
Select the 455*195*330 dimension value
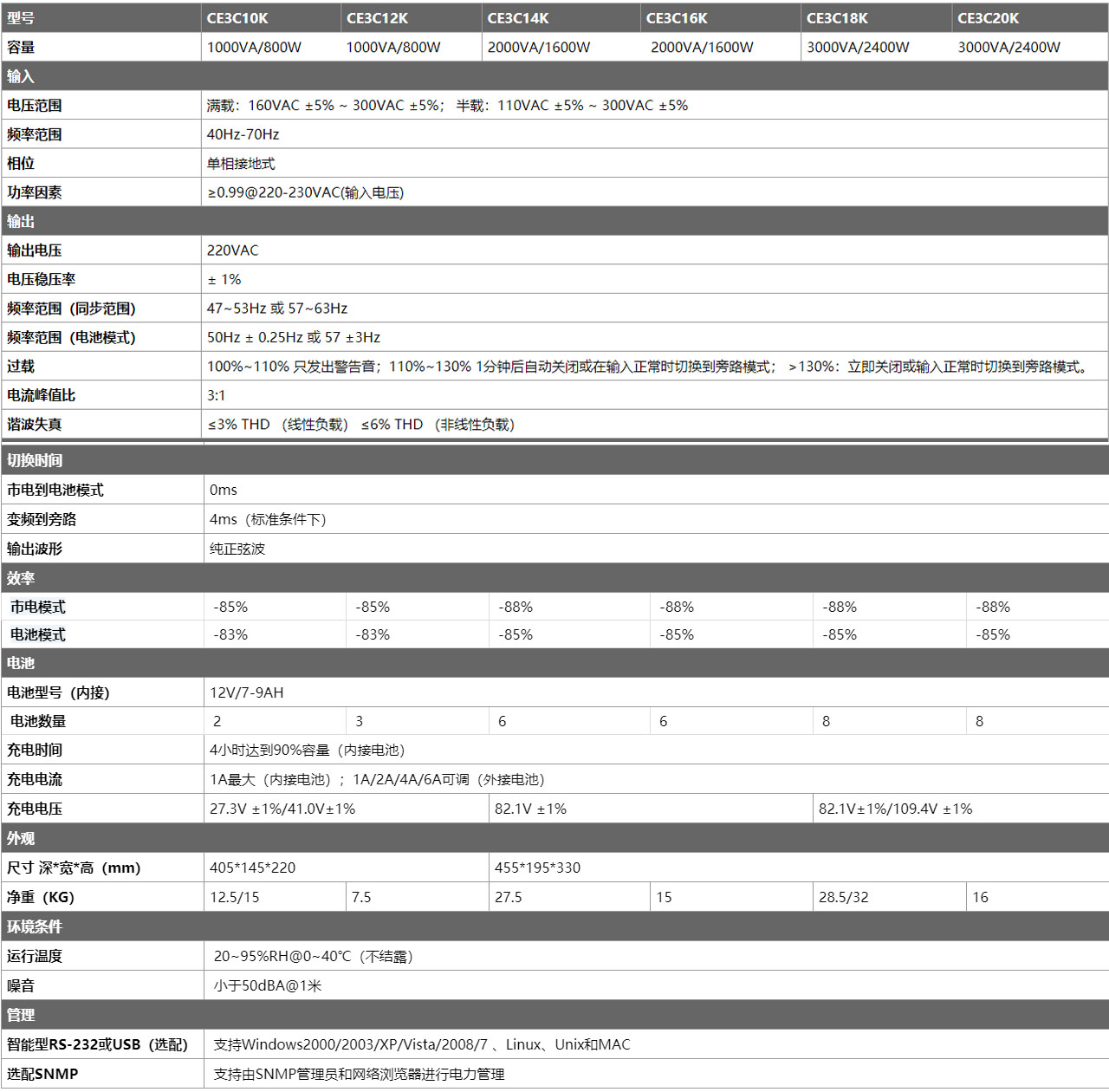pyautogui.click(x=537, y=868)
